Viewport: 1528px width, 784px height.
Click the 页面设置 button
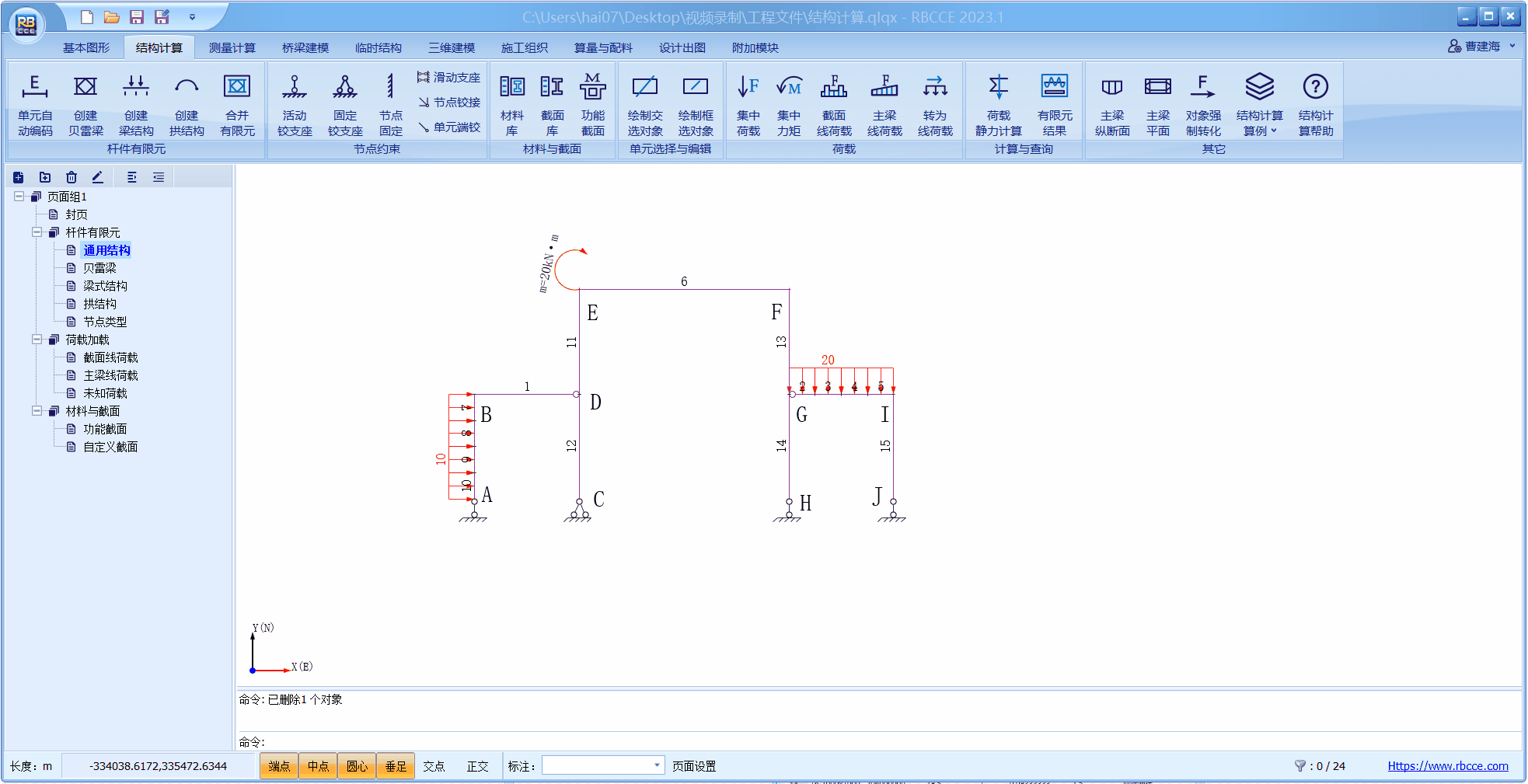(x=693, y=766)
